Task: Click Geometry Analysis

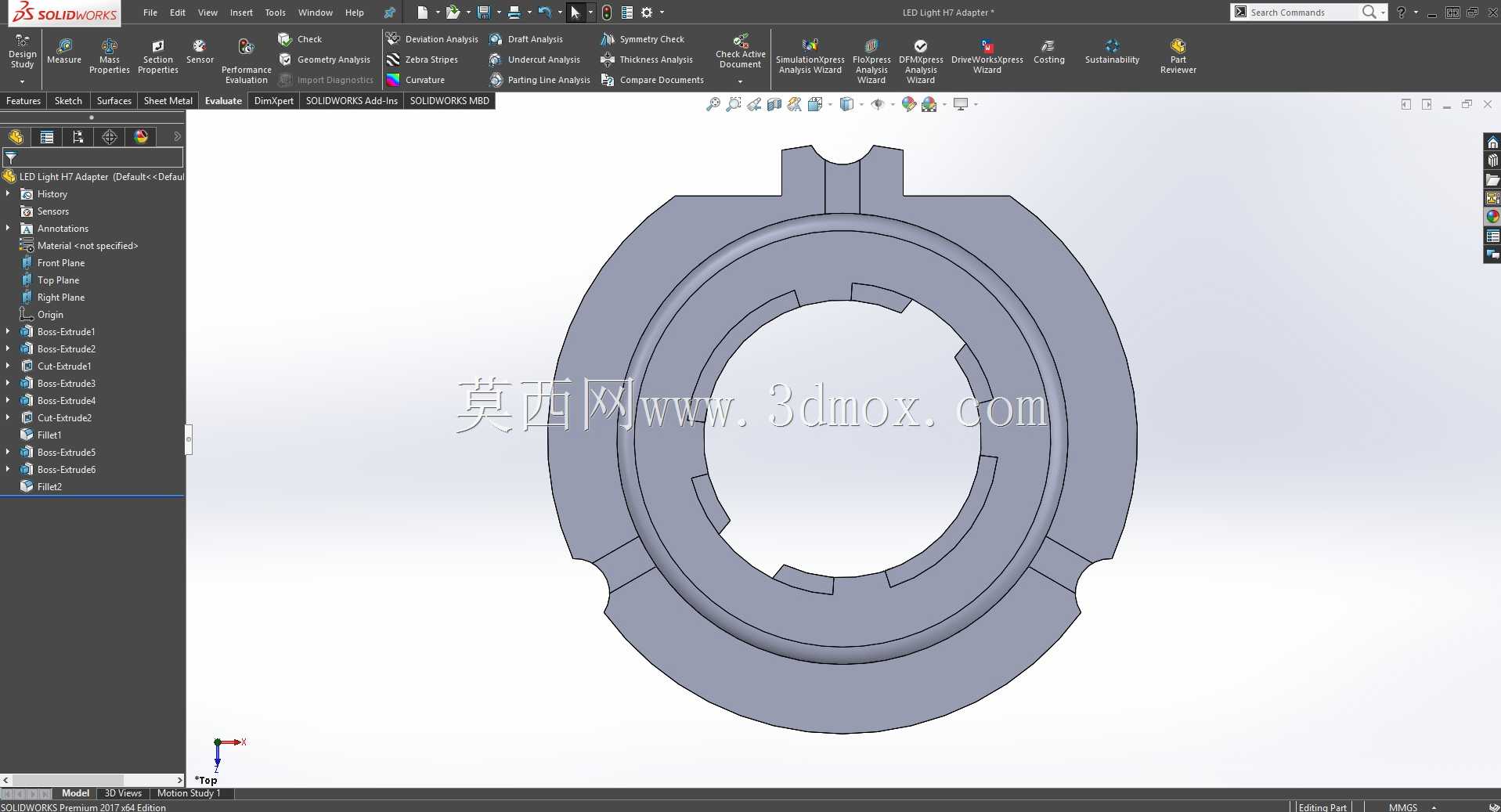Action: [x=324, y=60]
